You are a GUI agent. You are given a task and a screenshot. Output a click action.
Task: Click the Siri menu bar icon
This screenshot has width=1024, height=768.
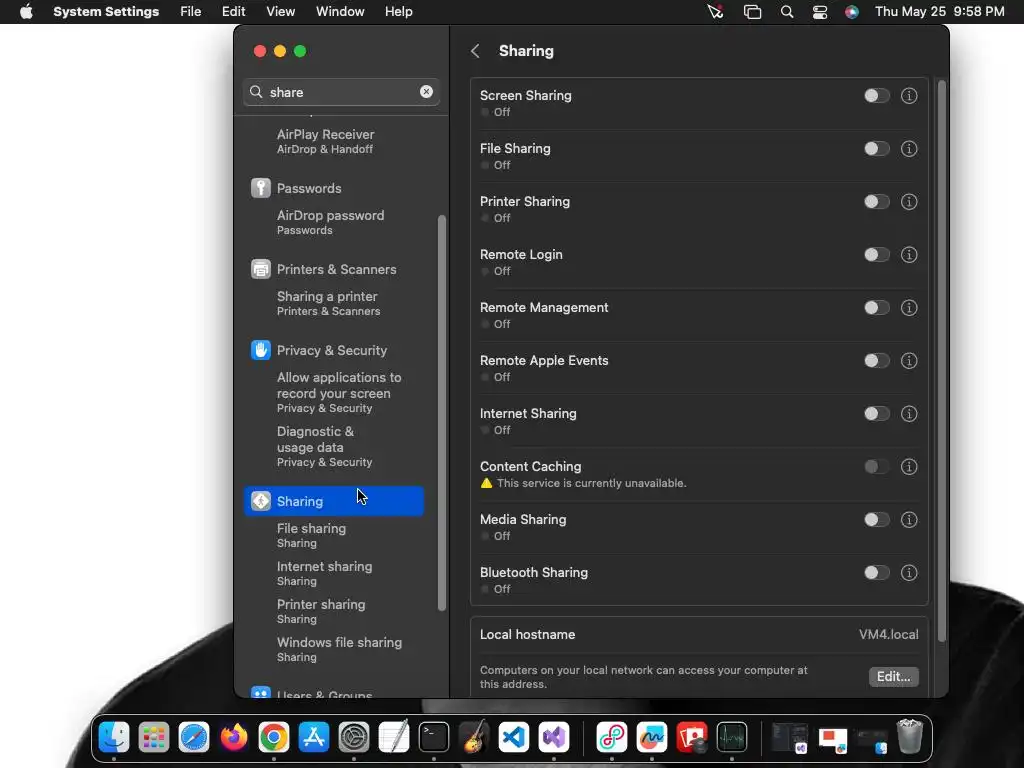(x=852, y=12)
